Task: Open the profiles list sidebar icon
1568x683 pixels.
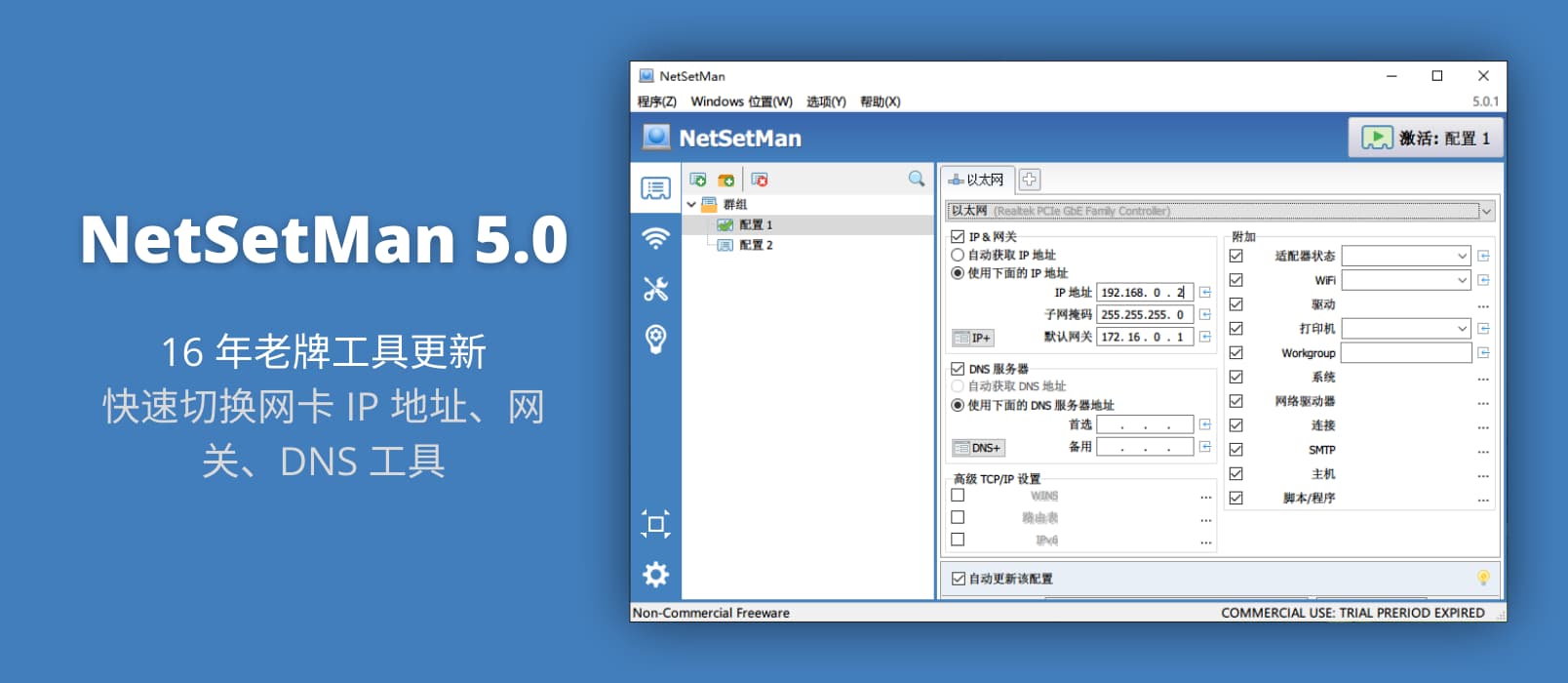Action: coord(655,187)
